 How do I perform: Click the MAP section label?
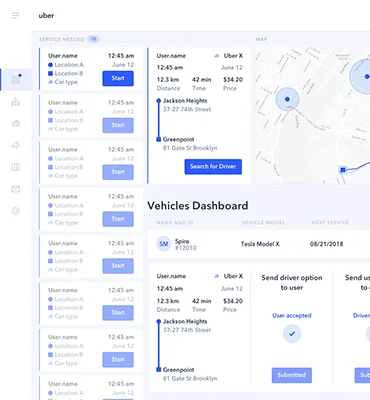[261, 39]
